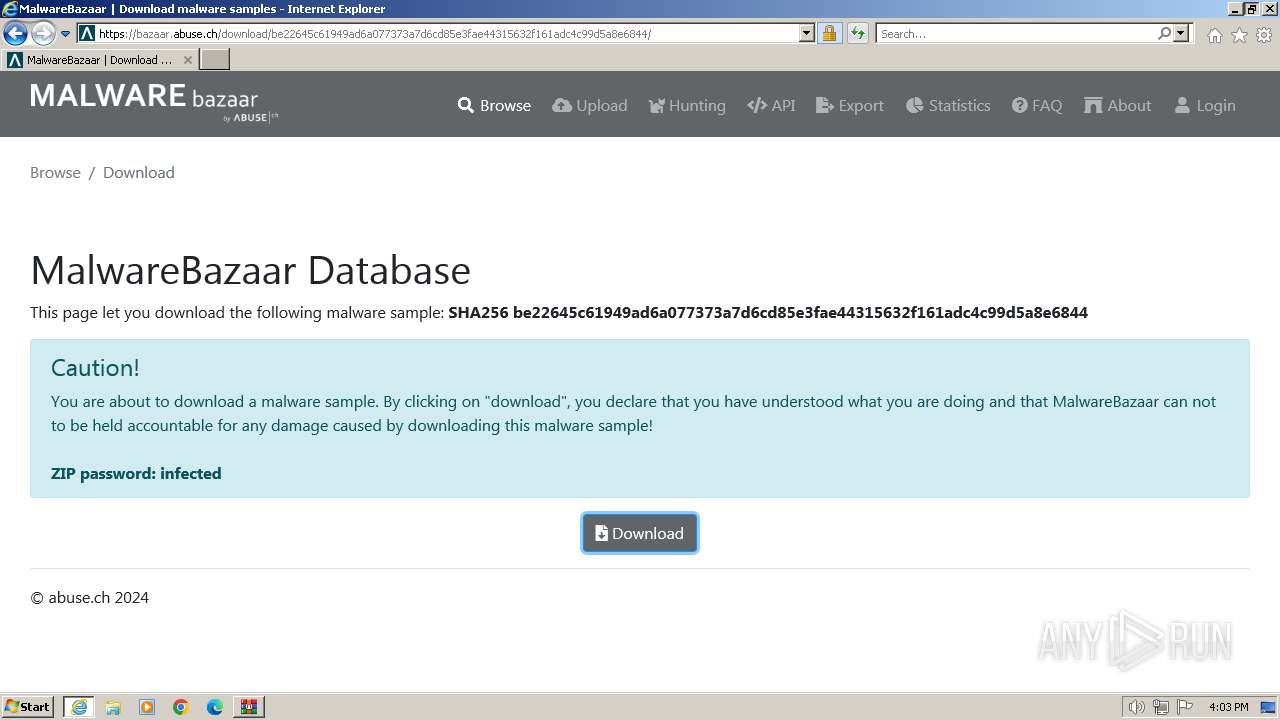Click the SHA256 hash text
Image resolution: width=1280 pixels, height=720 pixels.
pyautogui.click(x=768, y=312)
